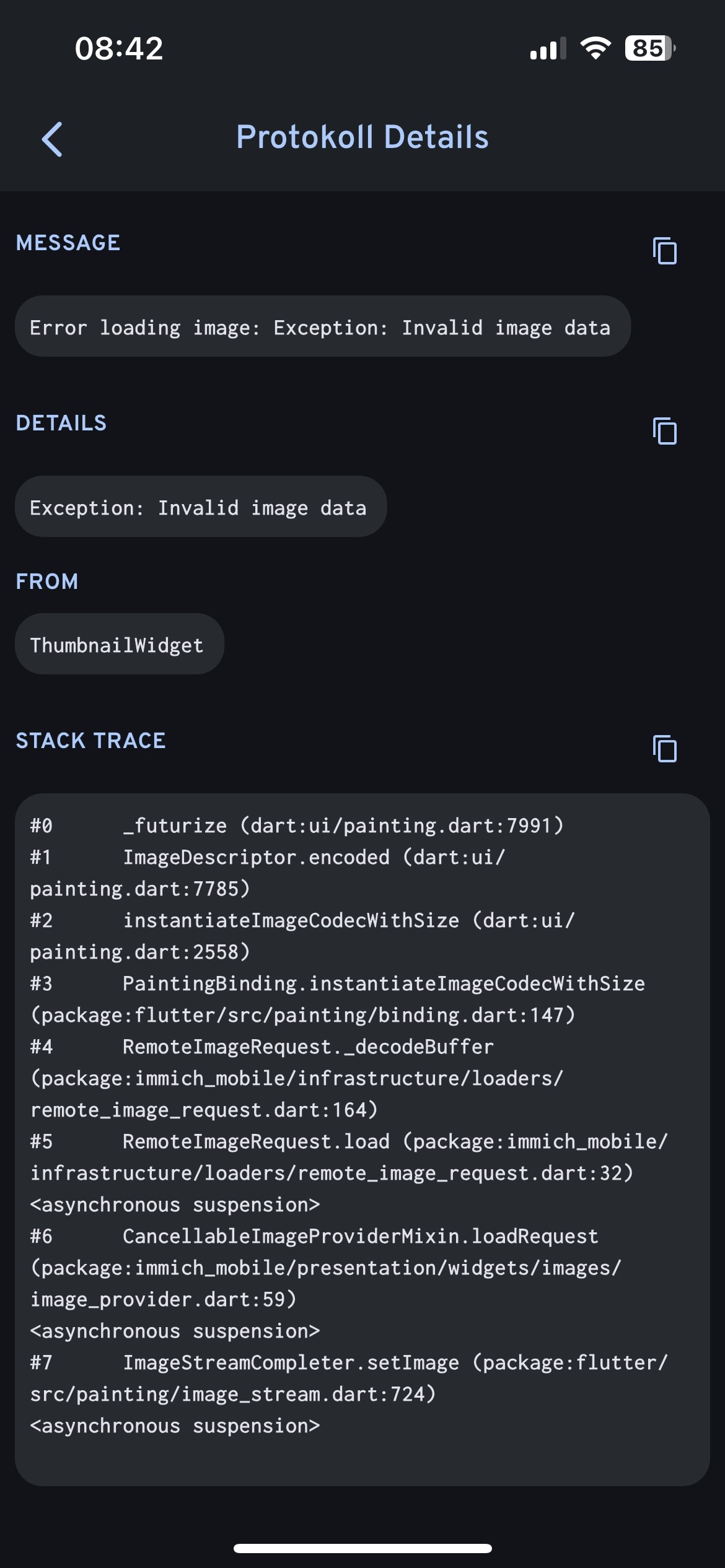
Task: Tap the #7 ImageStreamCompleter.setImage stack frame
Action: (x=347, y=1378)
